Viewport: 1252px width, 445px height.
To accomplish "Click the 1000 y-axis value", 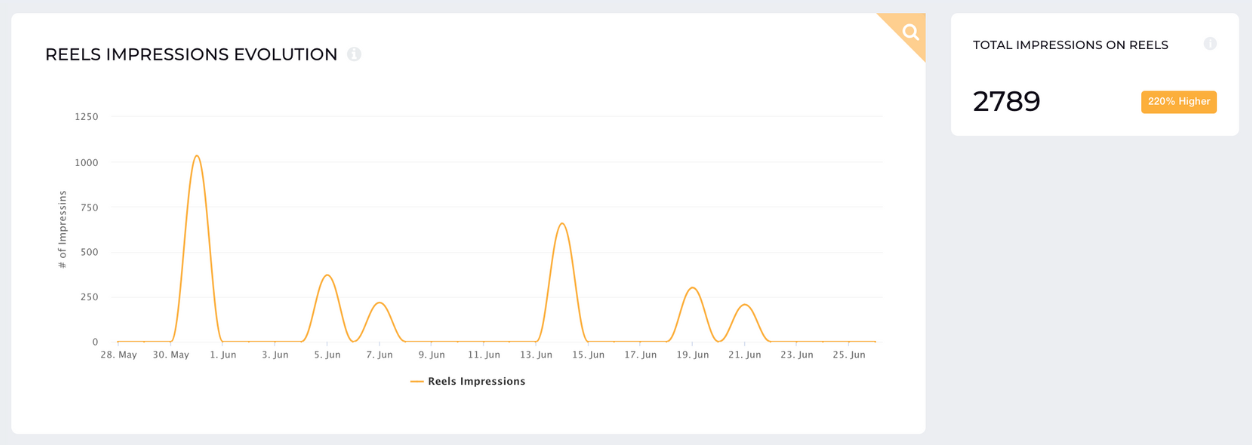I will 86,162.
